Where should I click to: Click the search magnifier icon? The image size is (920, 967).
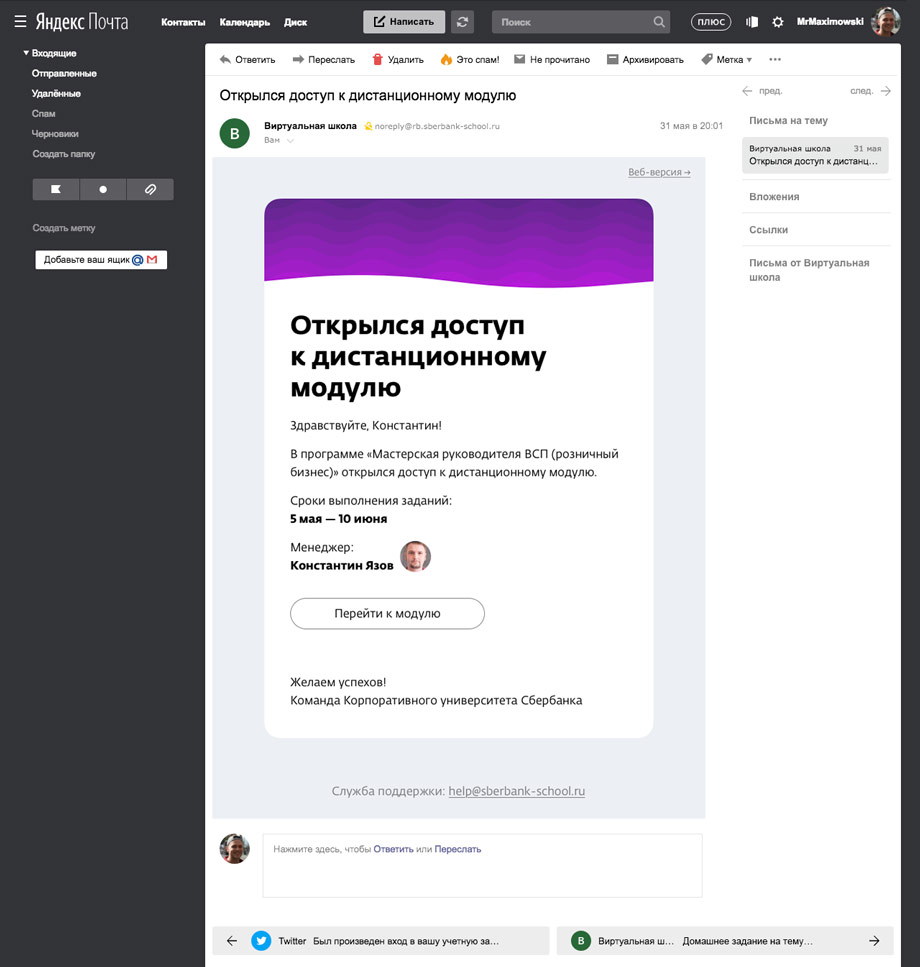659,21
